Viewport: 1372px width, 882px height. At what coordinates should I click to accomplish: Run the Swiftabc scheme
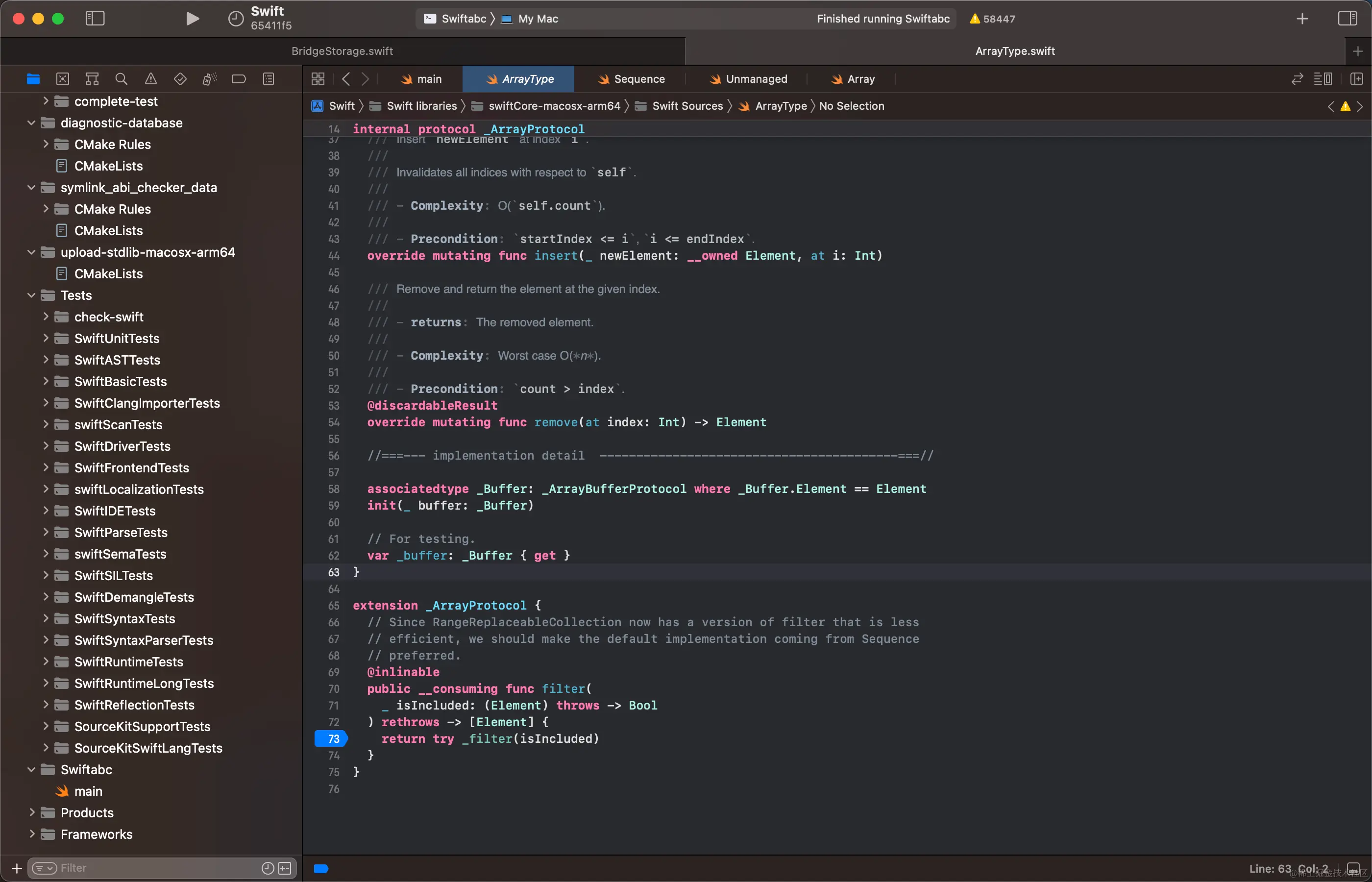(193, 18)
